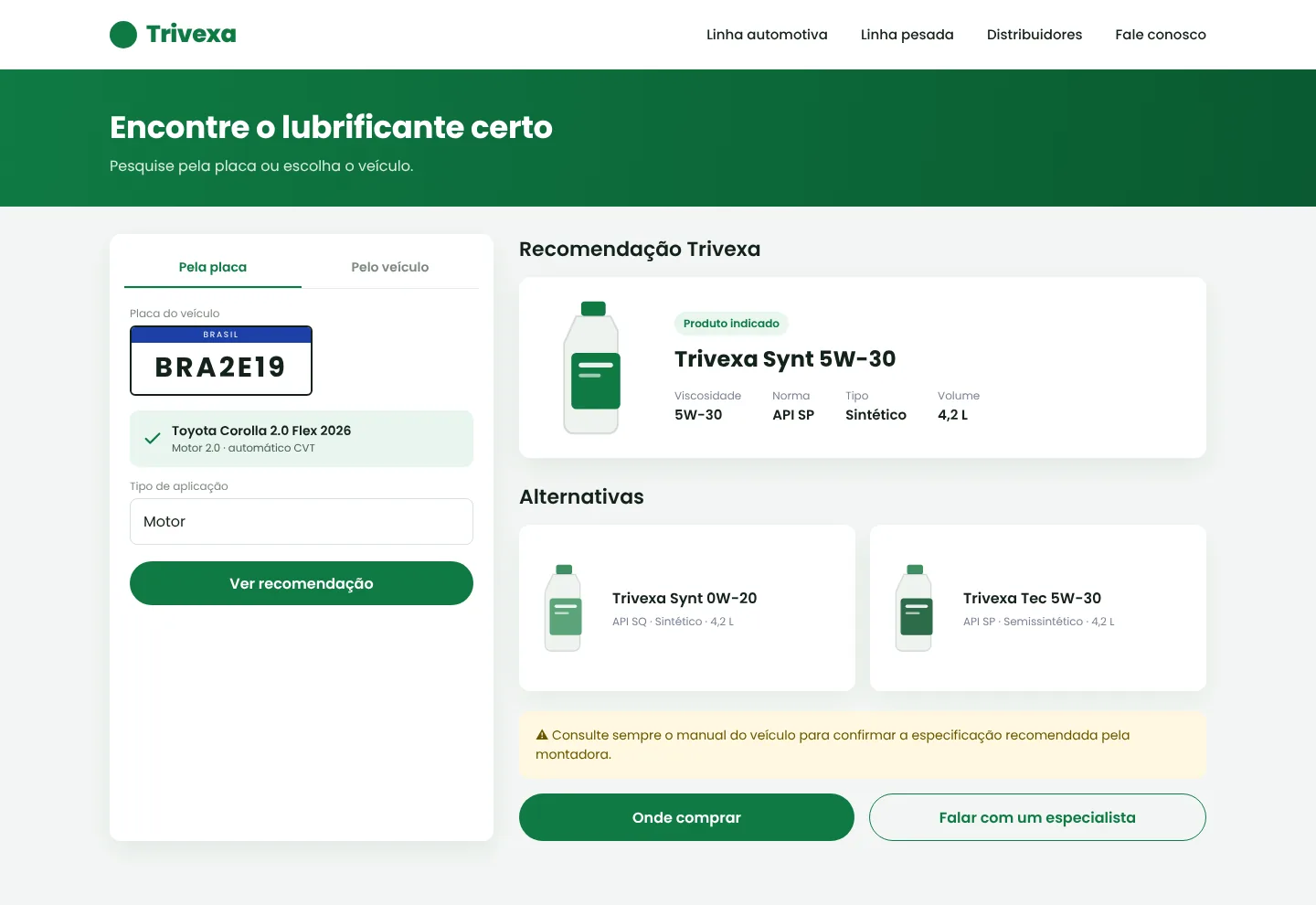
Task: Click 'Motor 2.0 · automático CVT' text
Action: click(243, 448)
